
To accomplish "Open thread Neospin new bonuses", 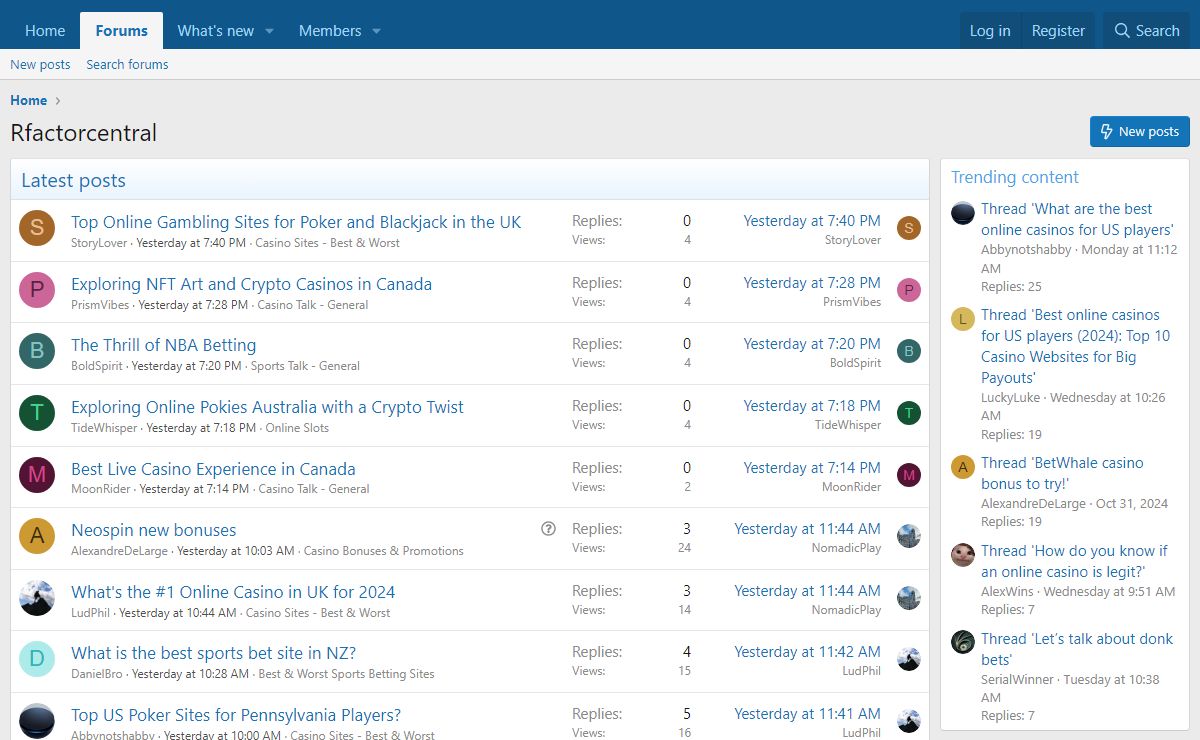I will (153, 530).
